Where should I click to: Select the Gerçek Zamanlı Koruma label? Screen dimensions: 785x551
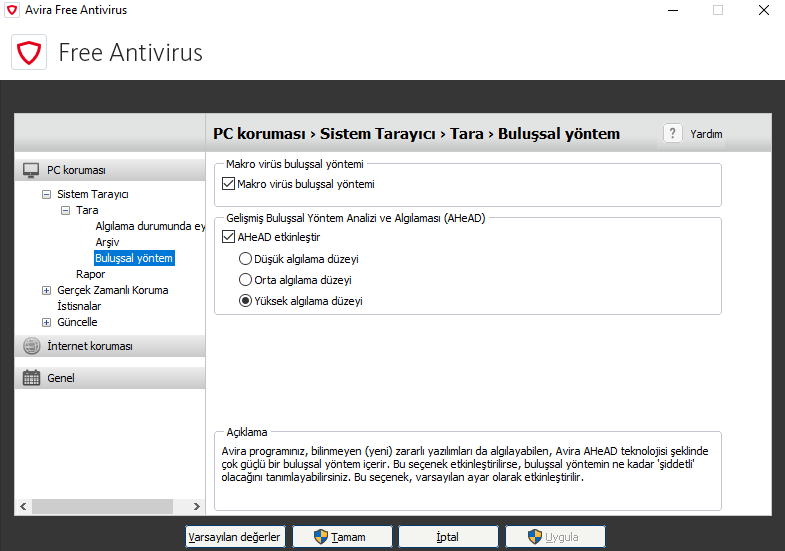113,290
